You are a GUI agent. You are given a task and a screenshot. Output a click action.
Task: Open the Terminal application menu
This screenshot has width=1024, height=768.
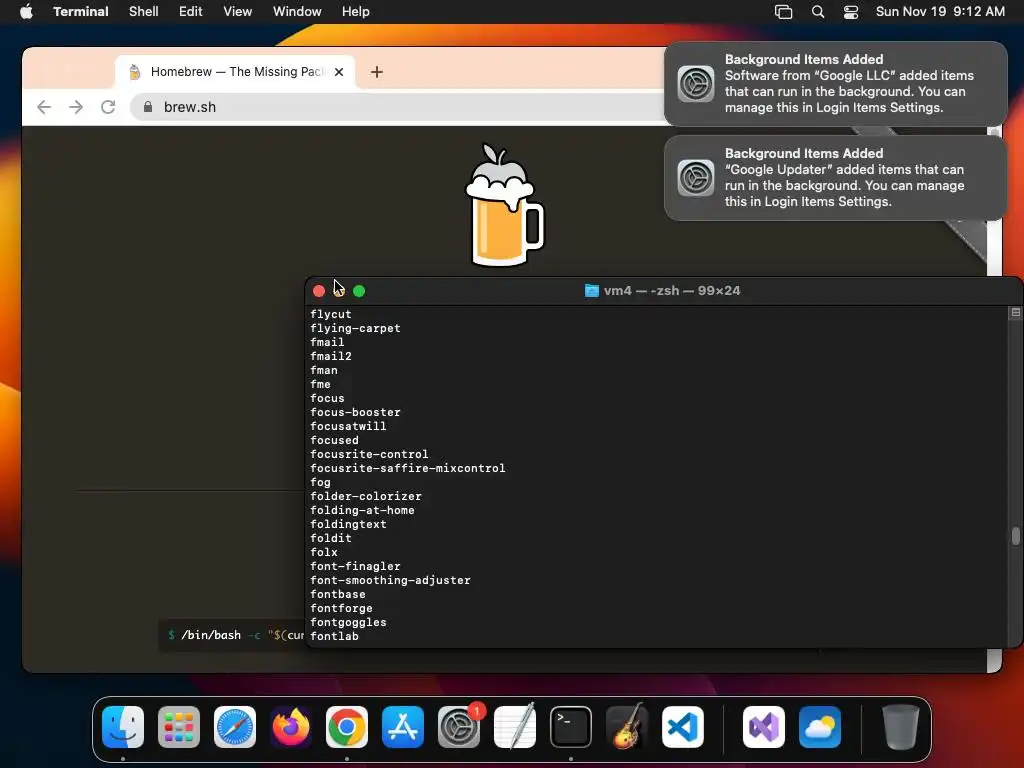(x=81, y=11)
